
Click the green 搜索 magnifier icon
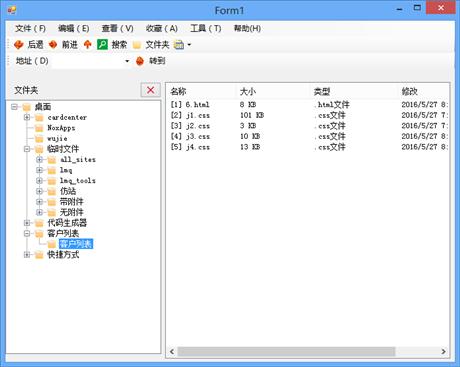(102, 44)
